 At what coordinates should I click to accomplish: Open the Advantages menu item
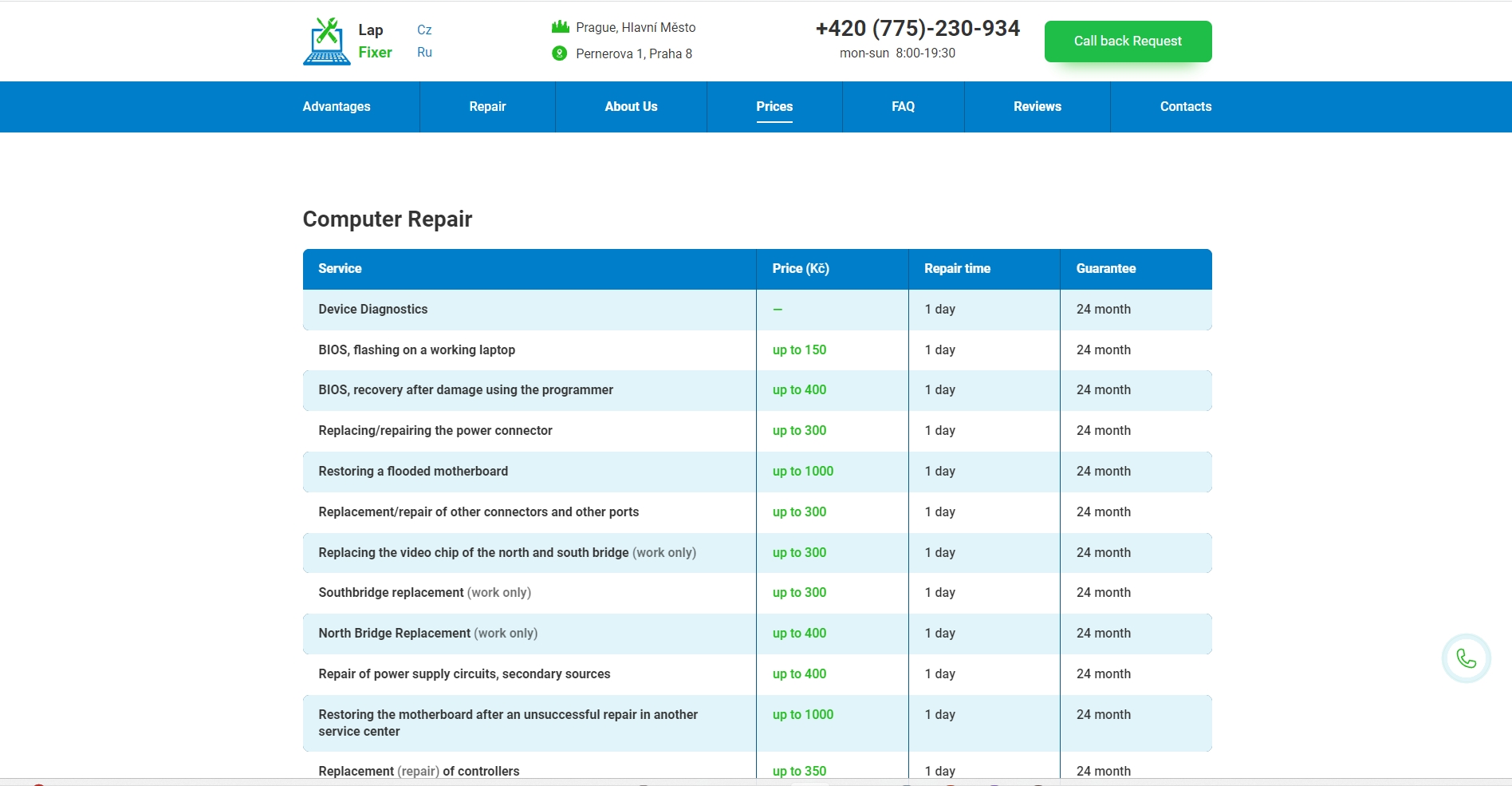point(337,107)
